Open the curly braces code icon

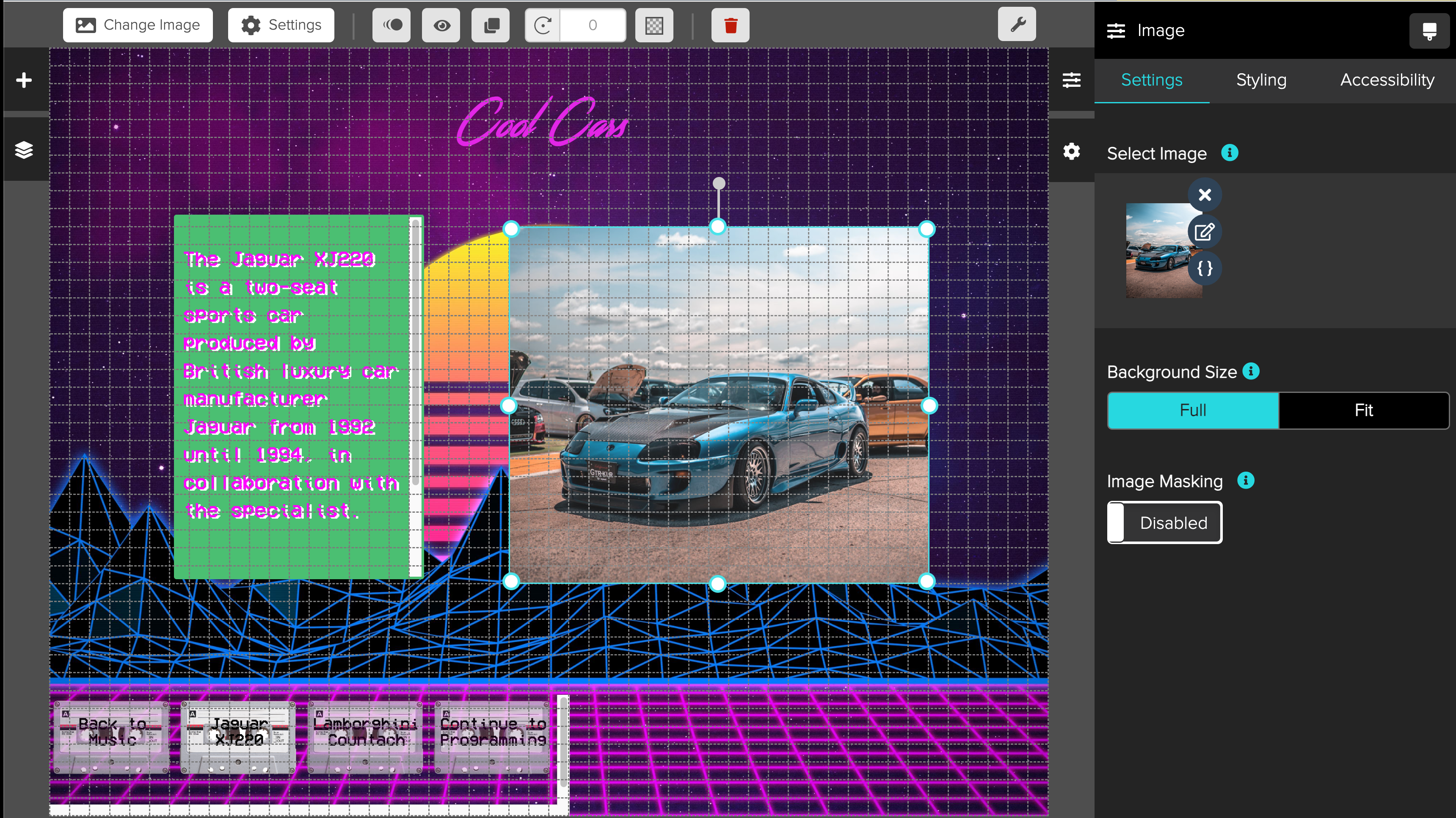click(x=1205, y=268)
